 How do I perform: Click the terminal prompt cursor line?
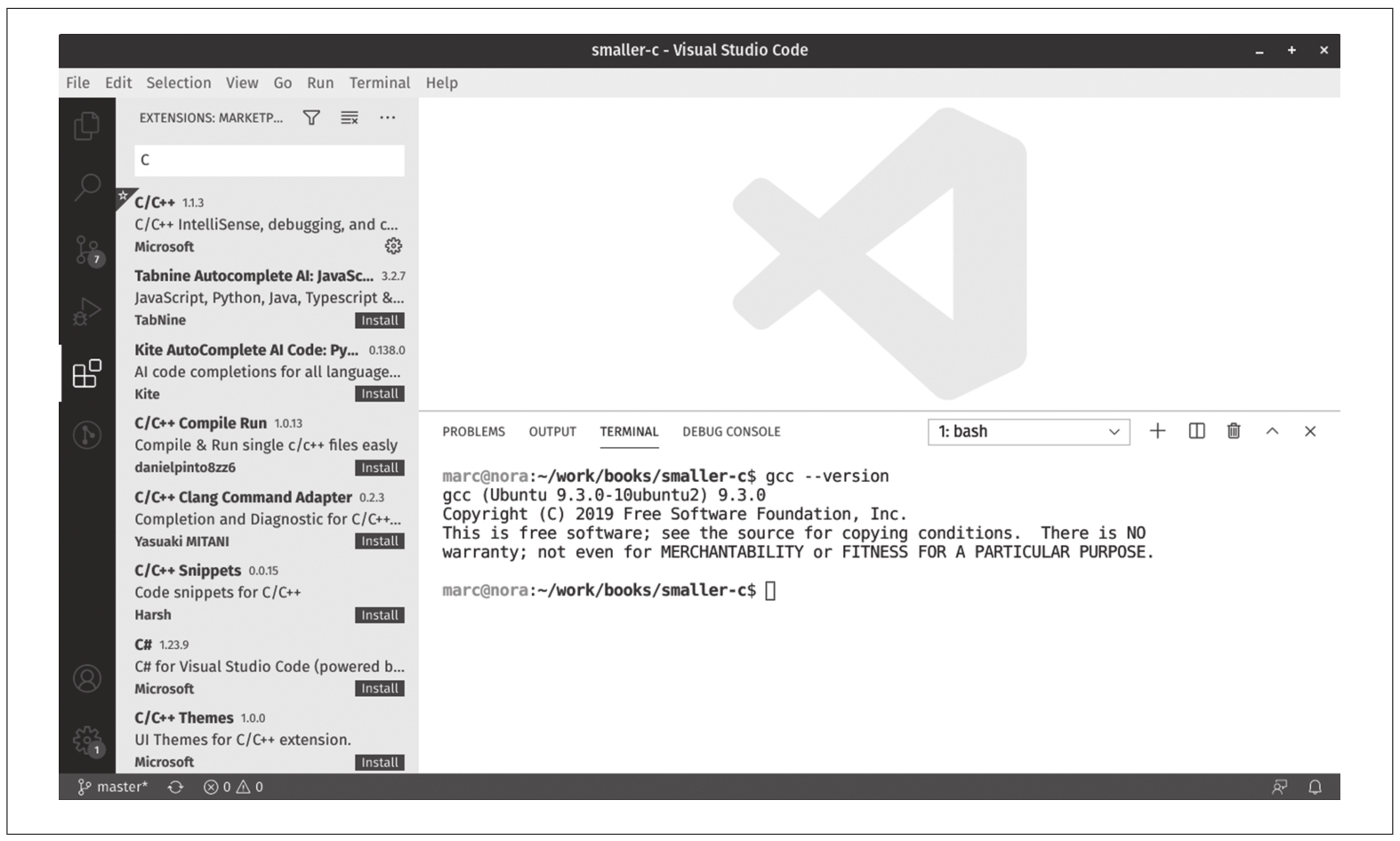point(608,590)
